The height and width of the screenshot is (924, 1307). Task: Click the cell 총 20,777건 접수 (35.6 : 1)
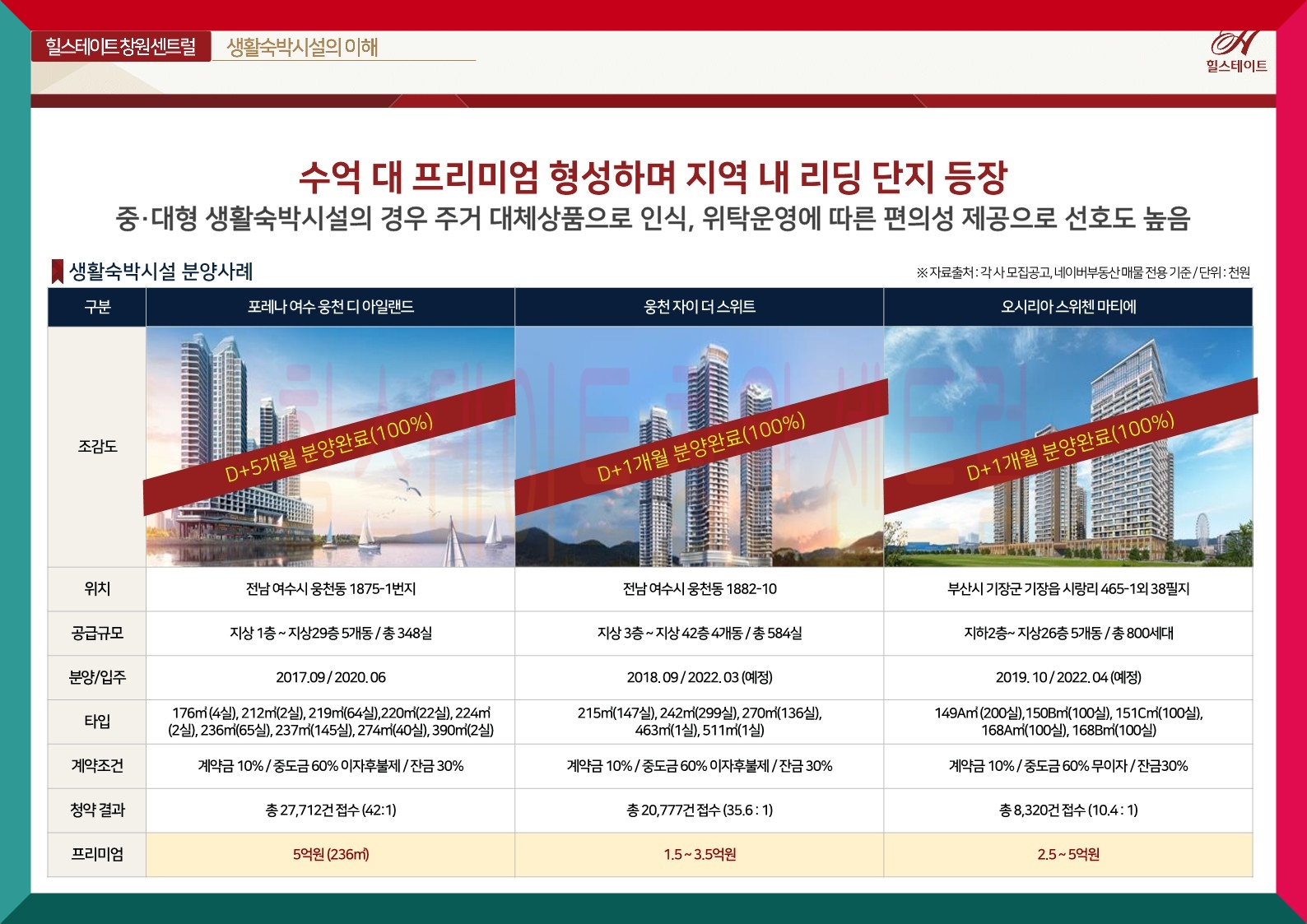700,810
